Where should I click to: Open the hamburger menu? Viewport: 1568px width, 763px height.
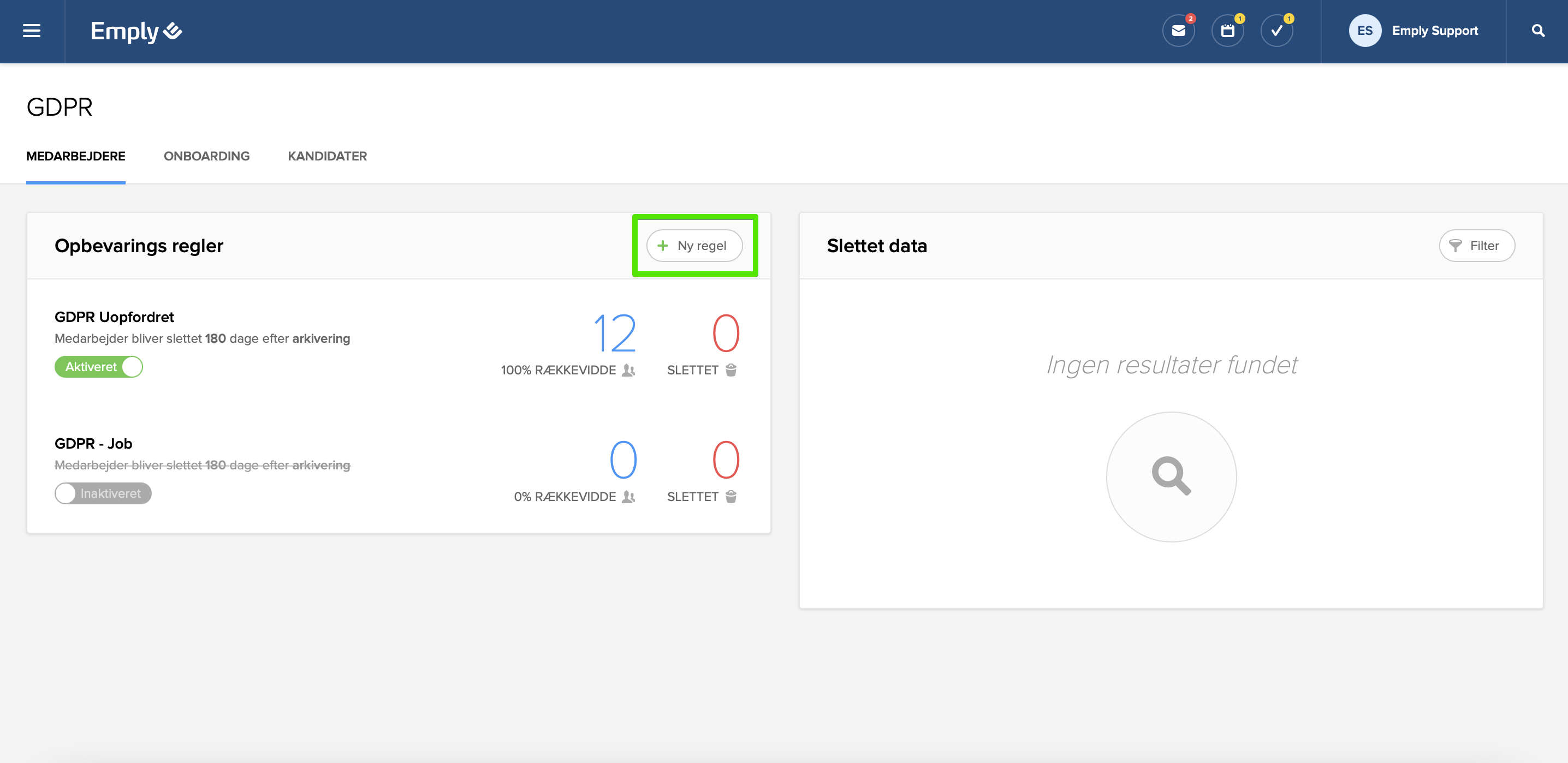32,31
